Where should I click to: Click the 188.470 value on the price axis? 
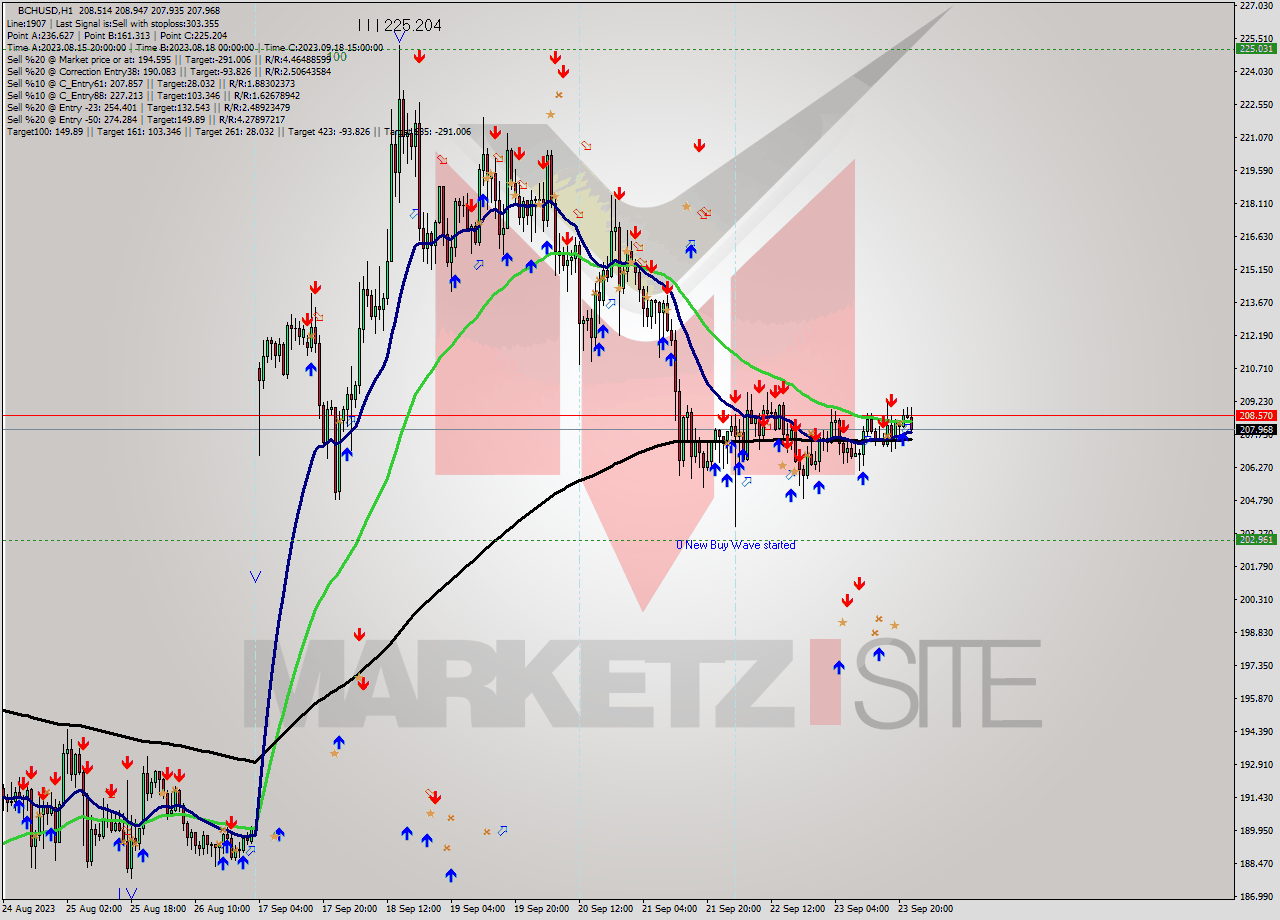(1255, 864)
